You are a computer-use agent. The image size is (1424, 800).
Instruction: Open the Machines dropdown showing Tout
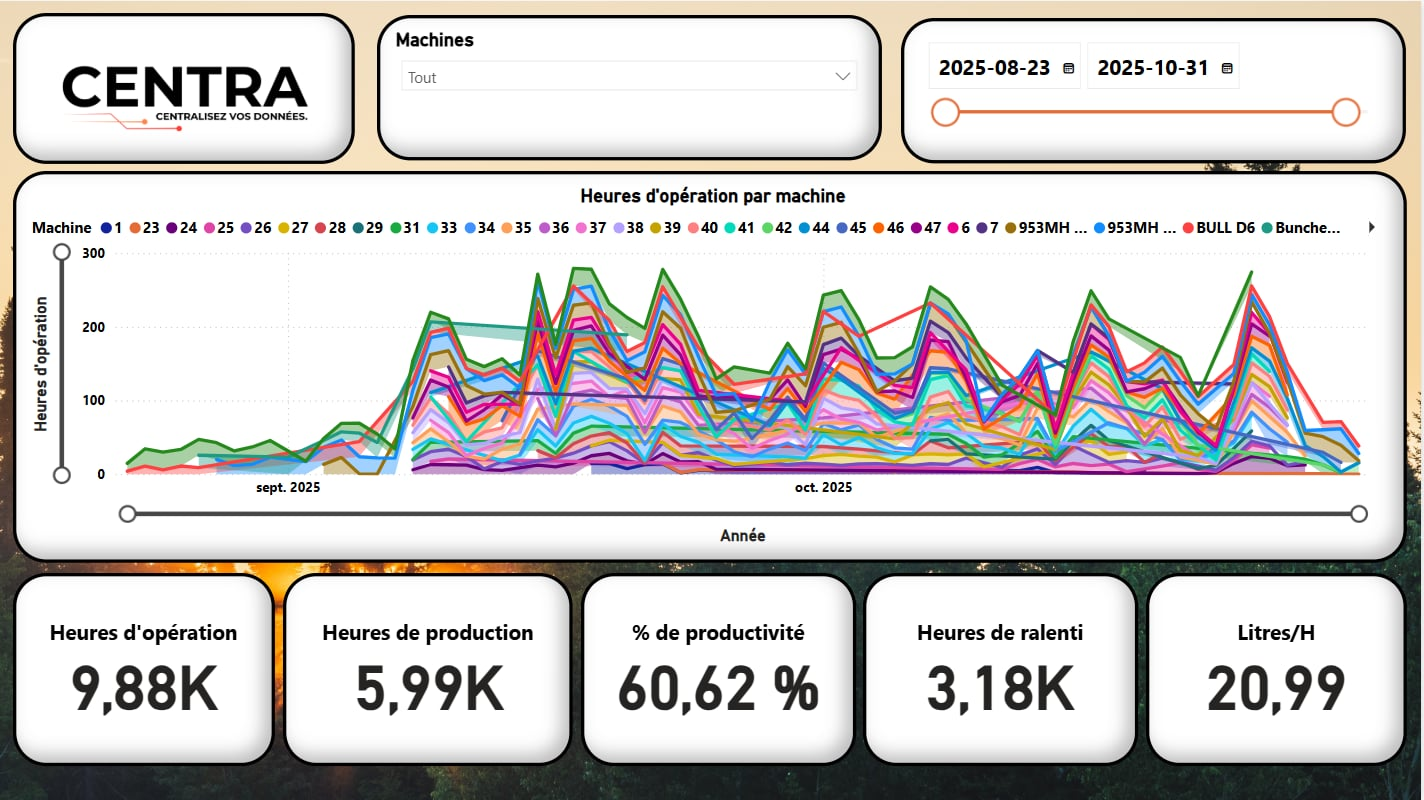coord(629,77)
